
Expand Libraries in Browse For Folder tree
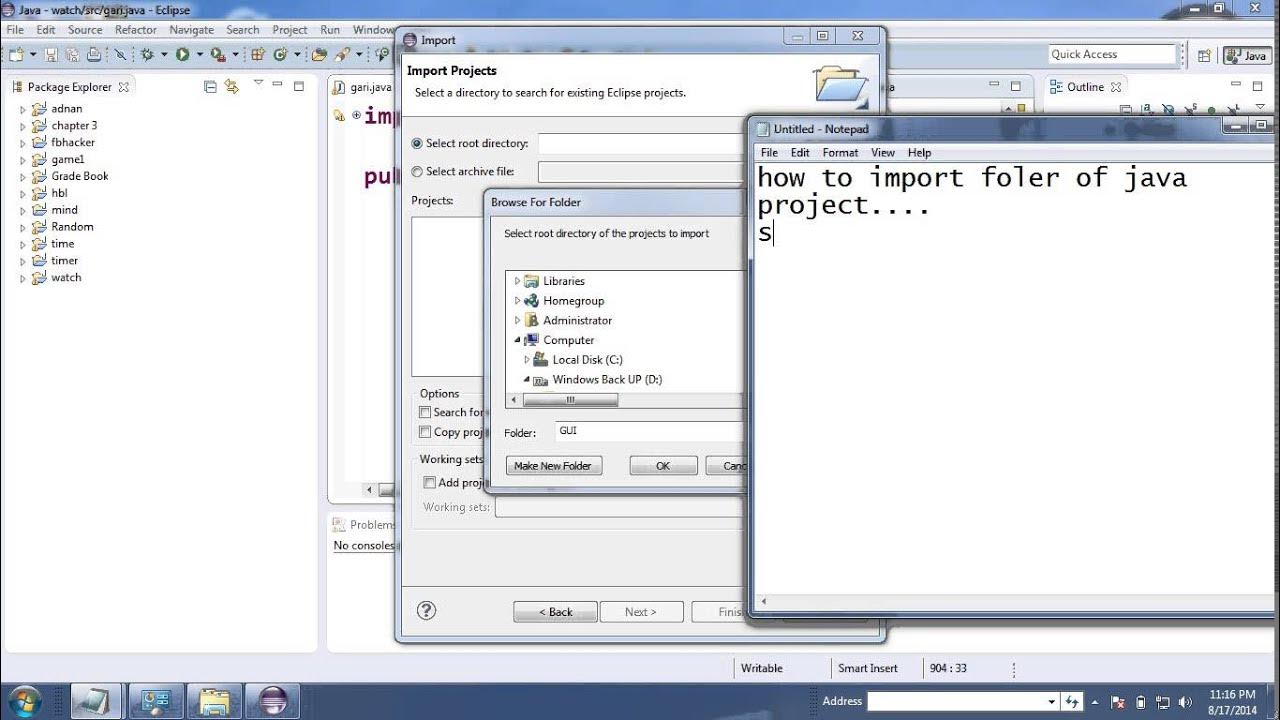[x=517, y=281]
